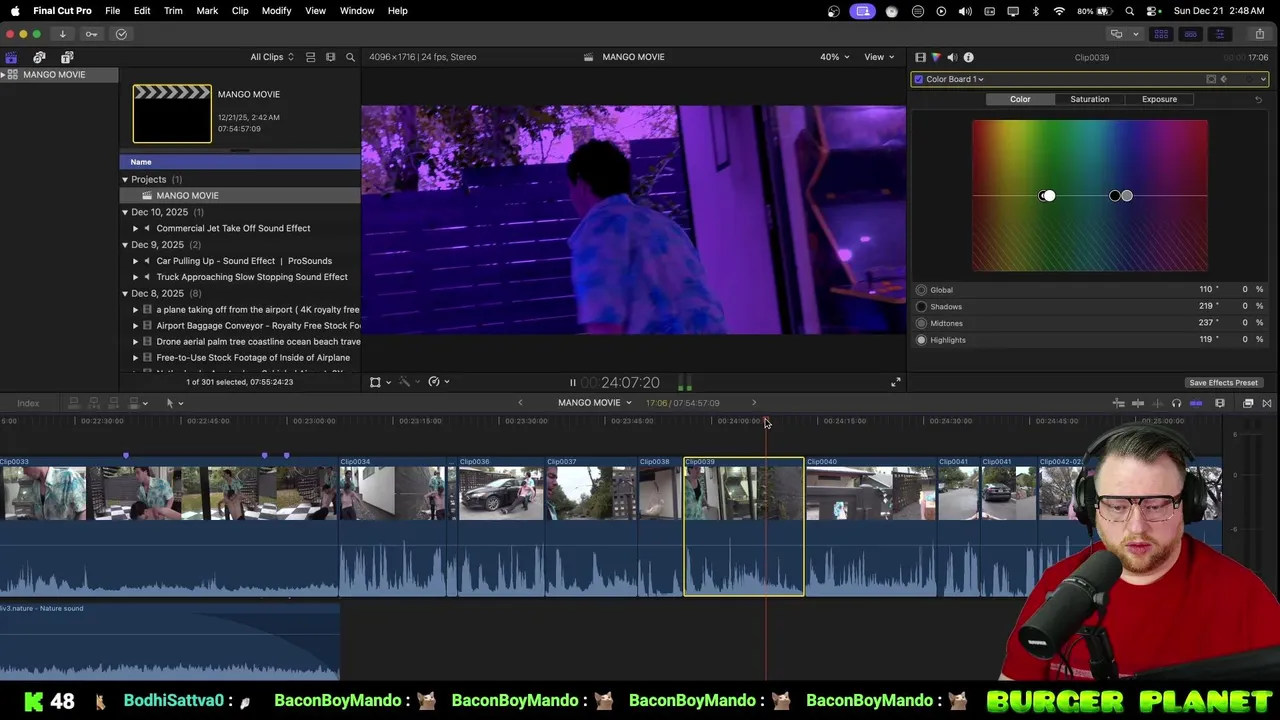
Task: Switch to the Saturation tab
Action: coord(1089,99)
